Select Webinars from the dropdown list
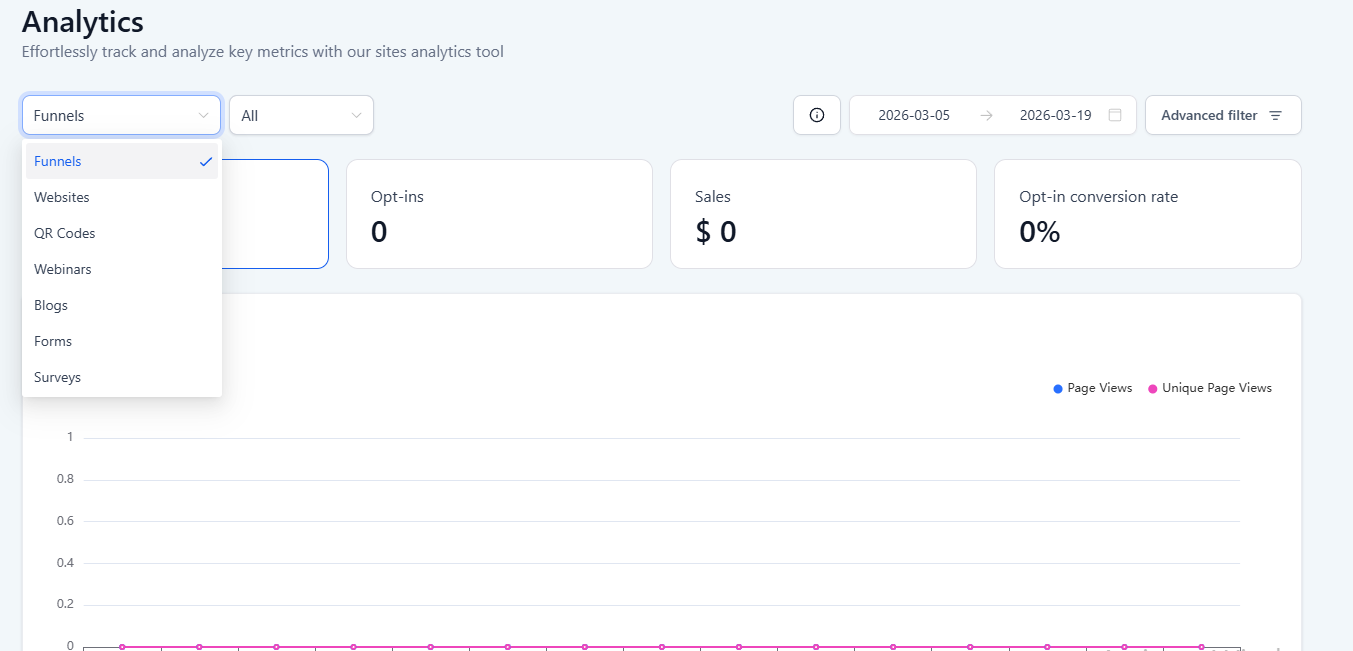Viewport: 1353px width, 651px height. pos(63,269)
